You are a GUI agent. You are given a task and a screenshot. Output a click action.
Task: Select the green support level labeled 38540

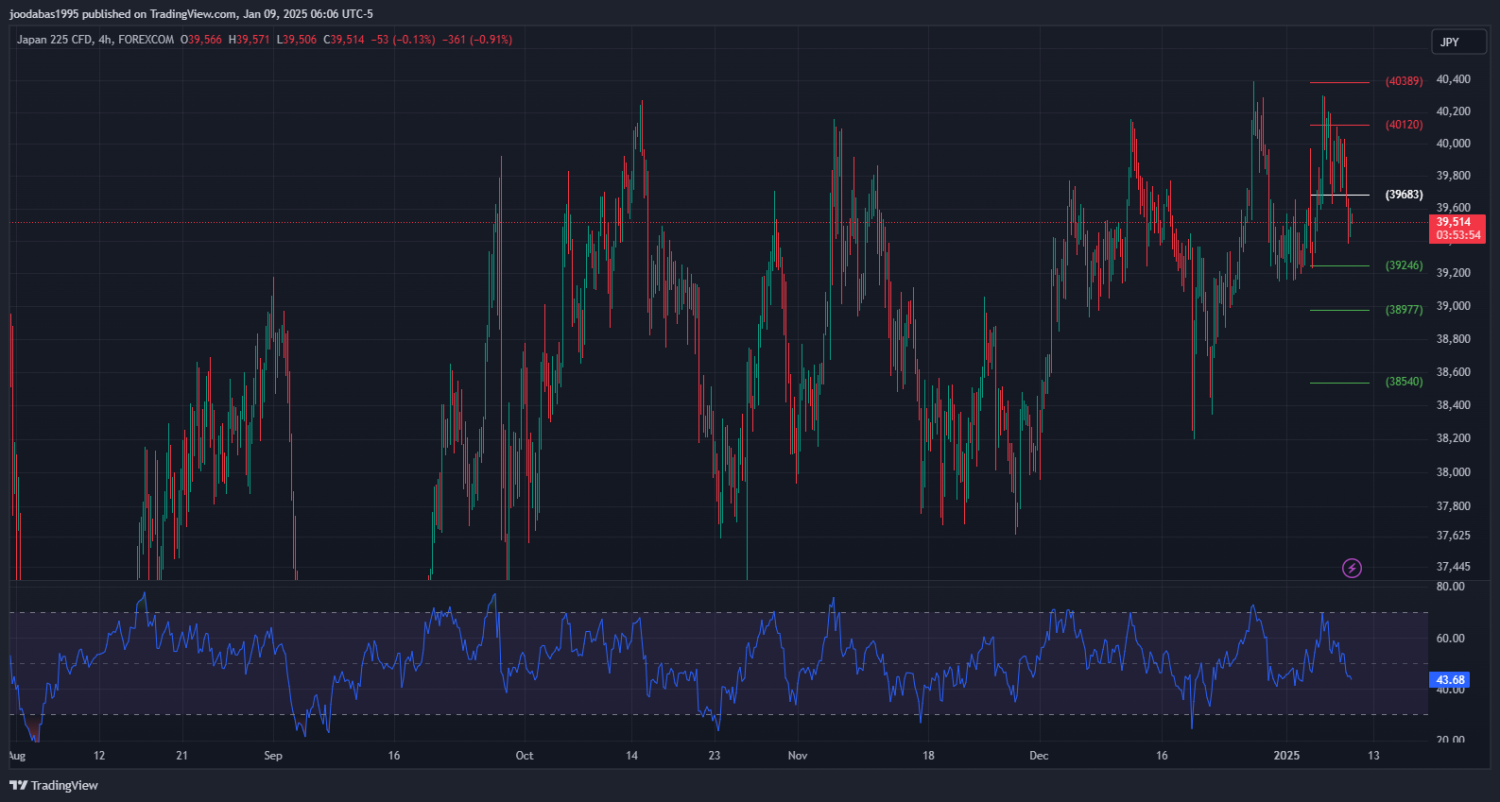pyautogui.click(x=1404, y=382)
